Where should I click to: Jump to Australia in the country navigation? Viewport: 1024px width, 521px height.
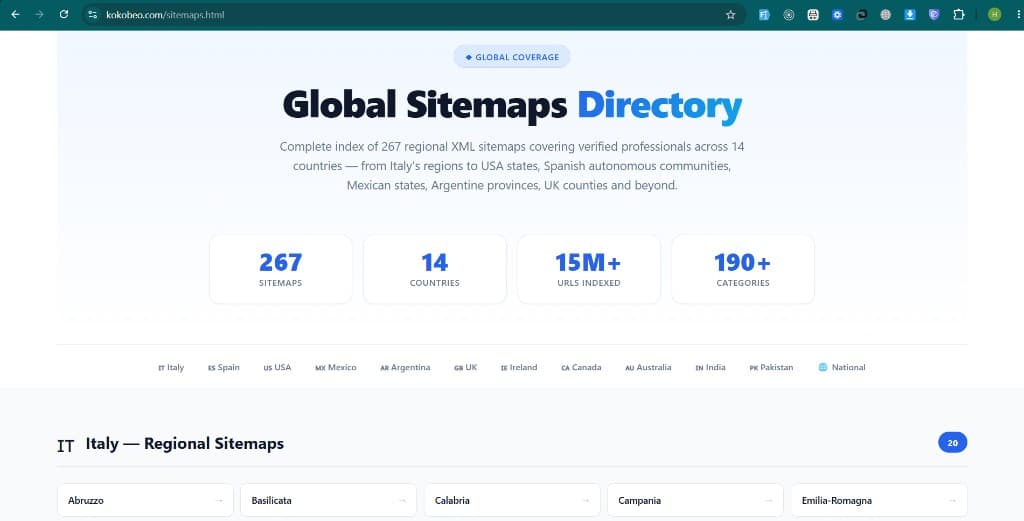pos(648,368)
